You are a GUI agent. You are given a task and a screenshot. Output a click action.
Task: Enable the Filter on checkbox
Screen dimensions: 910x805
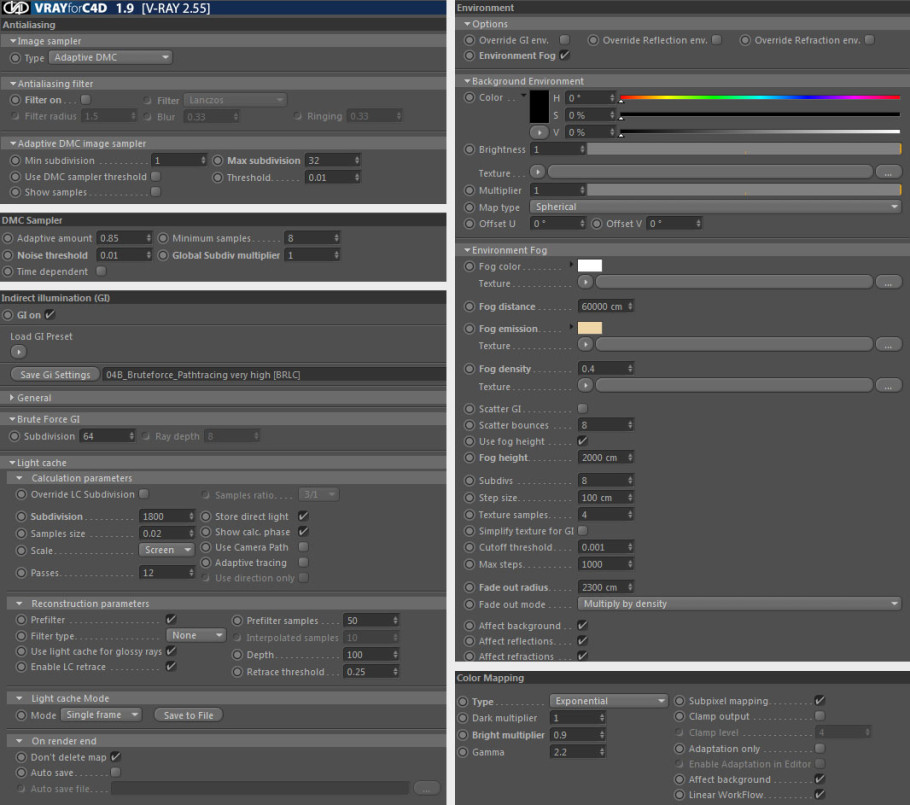pyautogui.click(x=86, y=99)
